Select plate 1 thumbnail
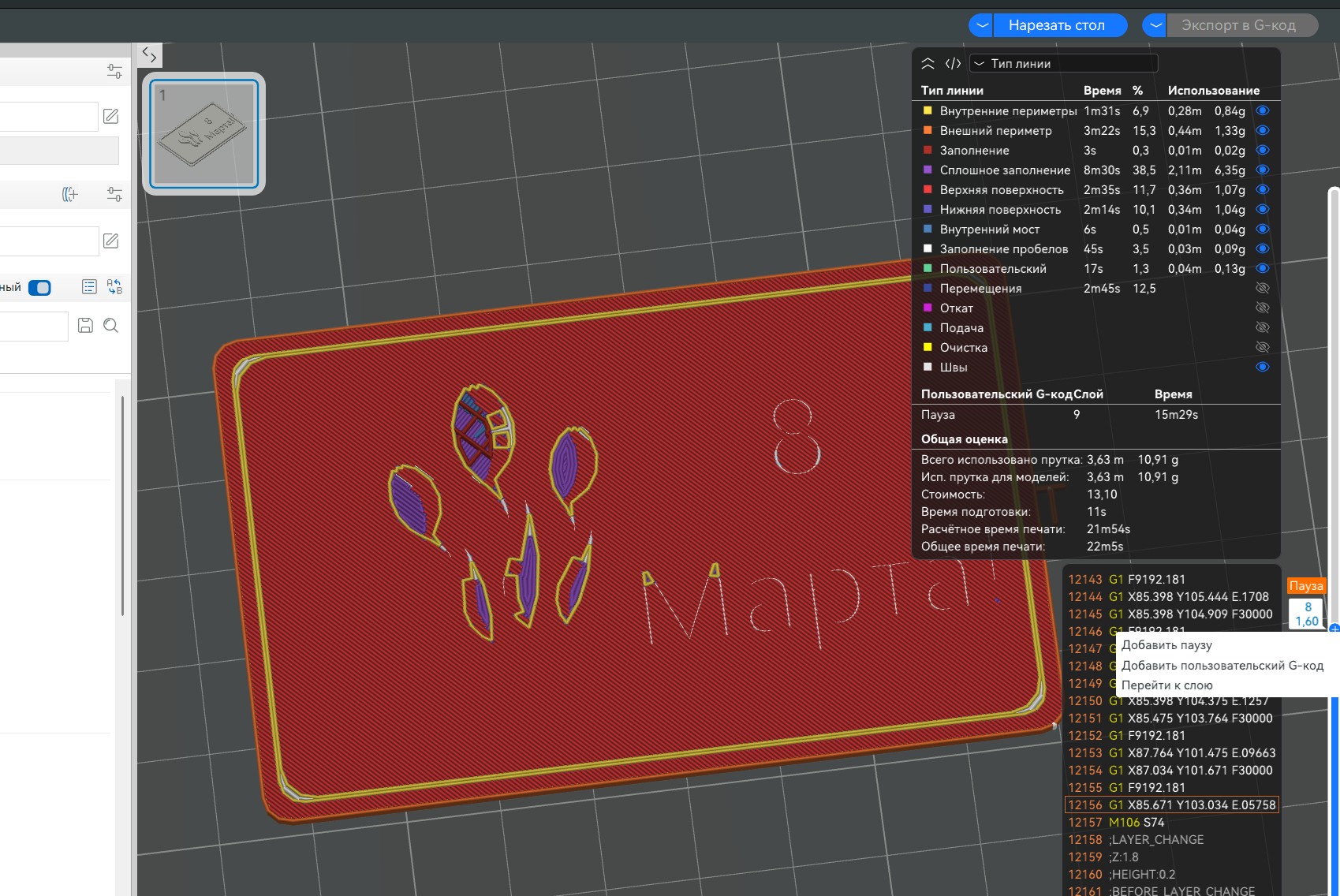1340x896 pixels. [x=203, y=133]
